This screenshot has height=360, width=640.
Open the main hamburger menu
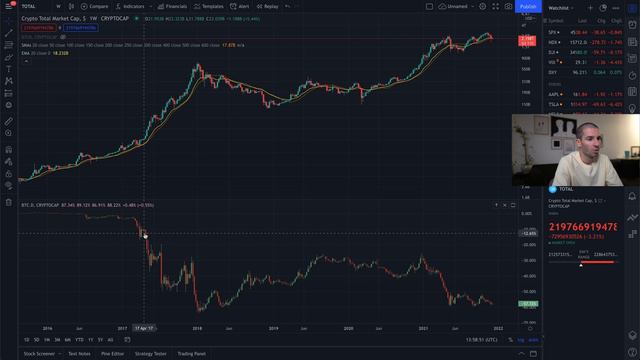[x=9, y=6]
